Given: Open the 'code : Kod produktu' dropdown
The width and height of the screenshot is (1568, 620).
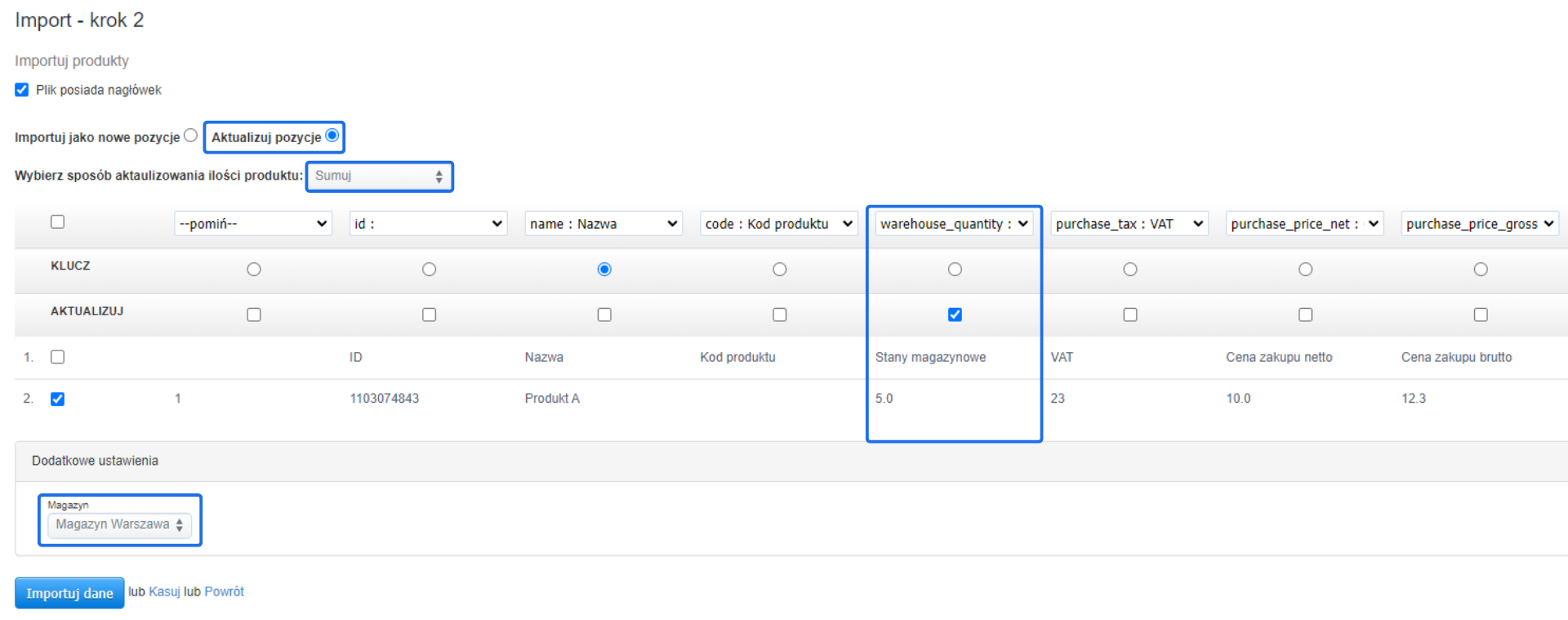Looking at the screenshot, I should coord(779,224).
